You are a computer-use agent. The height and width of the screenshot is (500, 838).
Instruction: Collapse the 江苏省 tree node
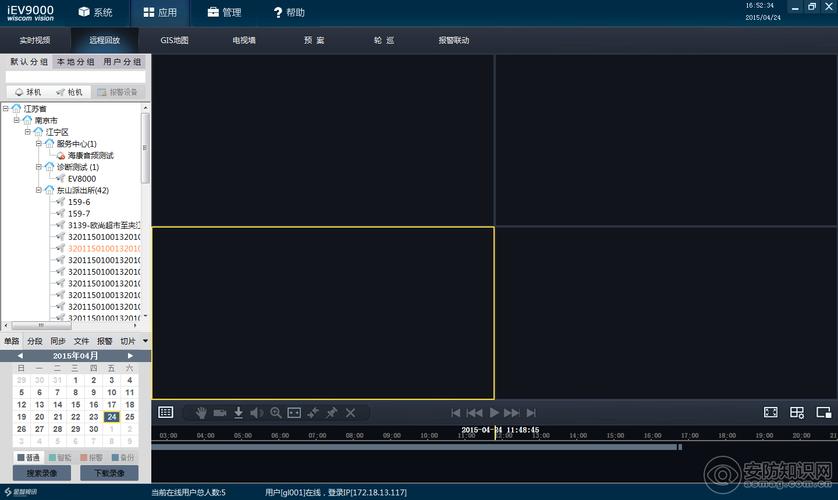tap(5, 108)
